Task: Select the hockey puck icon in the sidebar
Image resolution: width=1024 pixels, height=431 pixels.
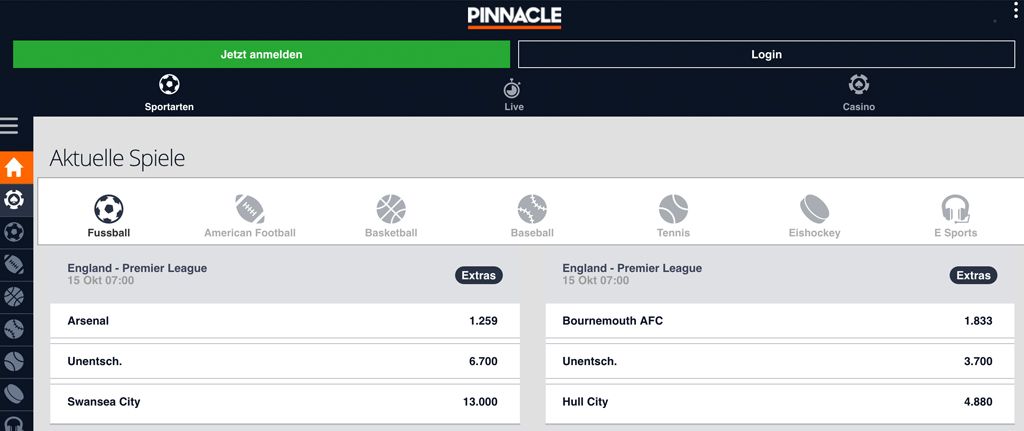Action: pyautogui.click(x=14, y=393)
